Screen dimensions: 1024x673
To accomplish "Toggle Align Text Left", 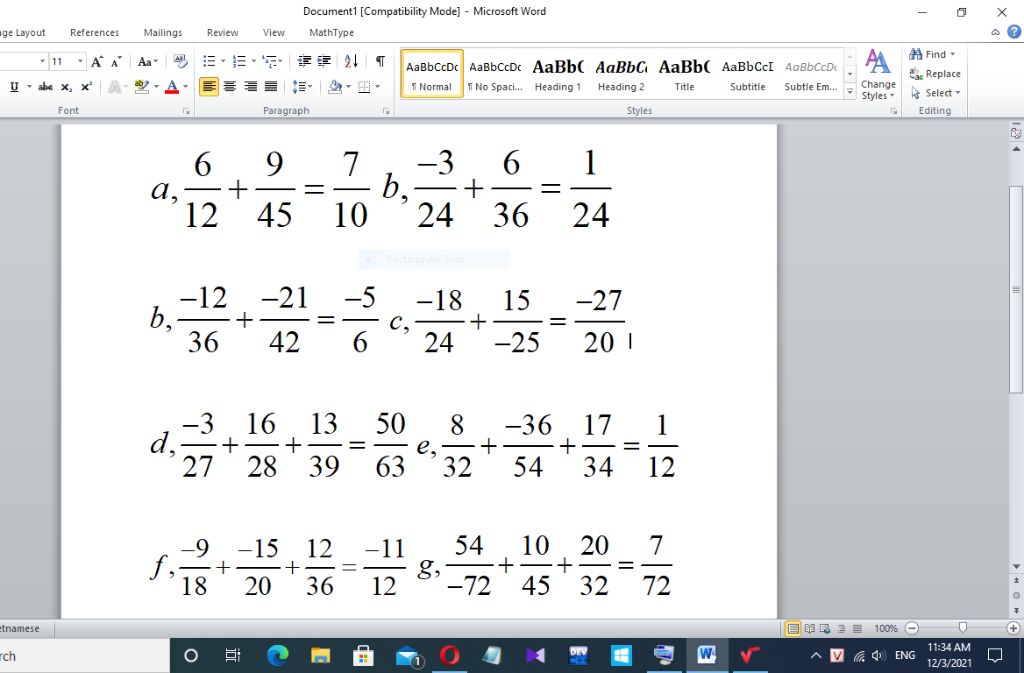I will (209, 86).
